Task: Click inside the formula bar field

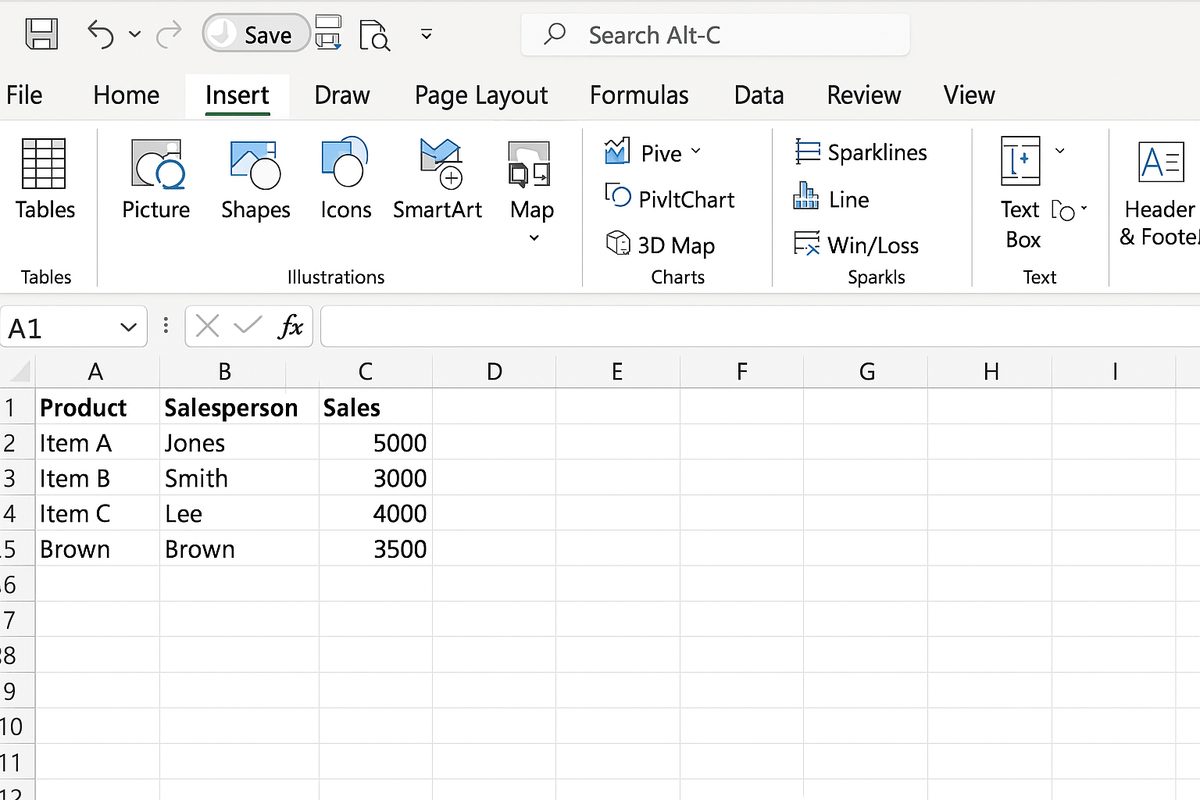Action: tap(760, 327)
